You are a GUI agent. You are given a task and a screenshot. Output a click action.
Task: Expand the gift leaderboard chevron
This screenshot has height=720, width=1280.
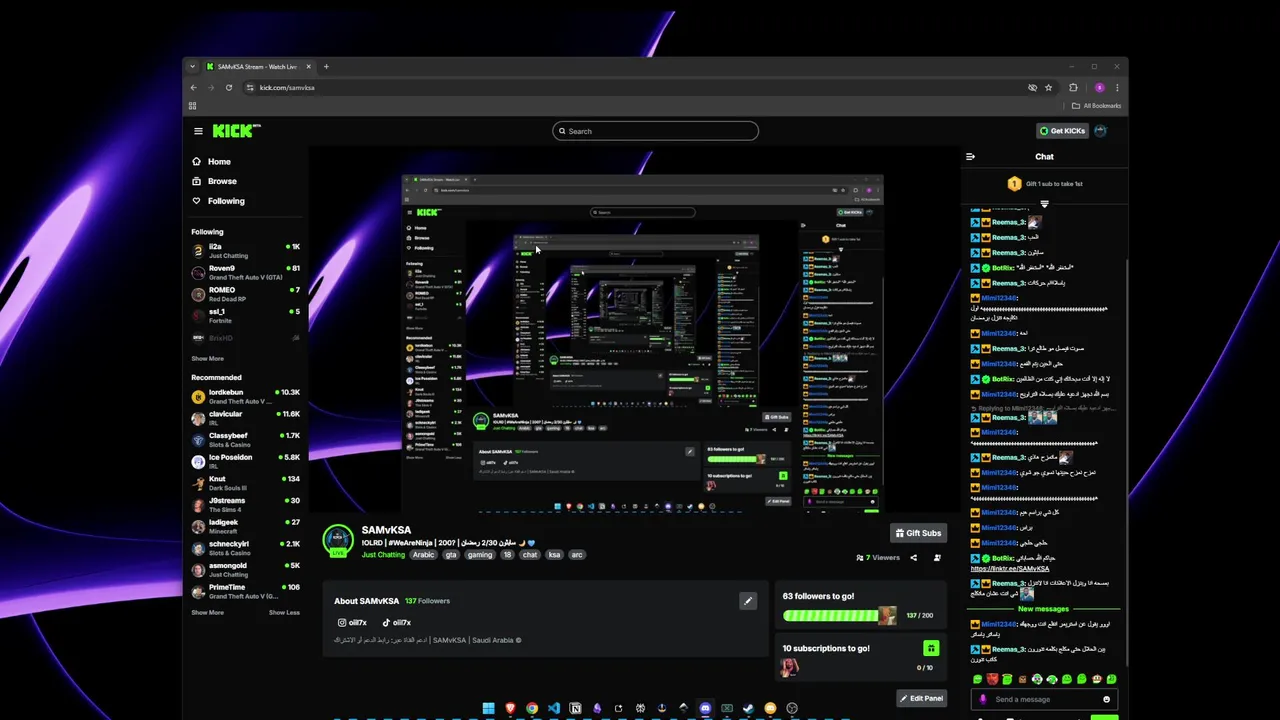tap(1044, 204)
